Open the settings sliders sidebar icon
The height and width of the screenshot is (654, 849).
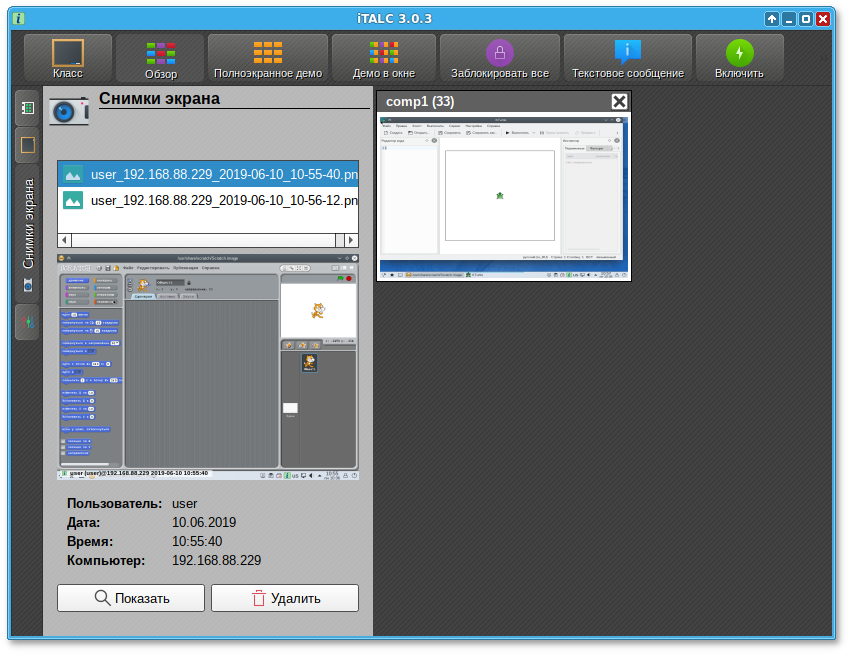tap(28, 322)
